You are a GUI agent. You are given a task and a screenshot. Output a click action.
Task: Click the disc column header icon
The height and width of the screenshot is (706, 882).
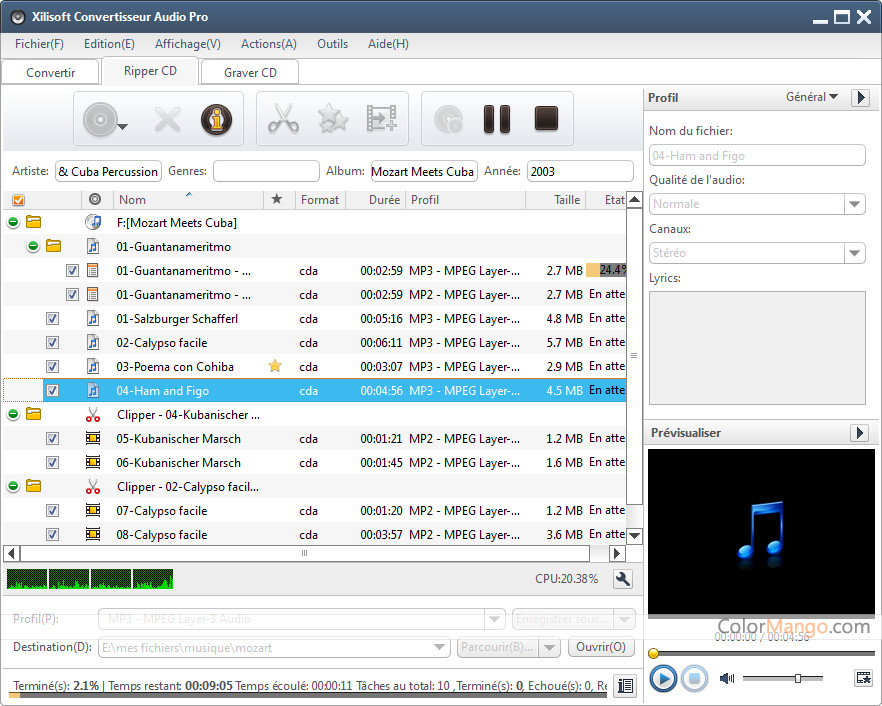[x=95, y=199]
